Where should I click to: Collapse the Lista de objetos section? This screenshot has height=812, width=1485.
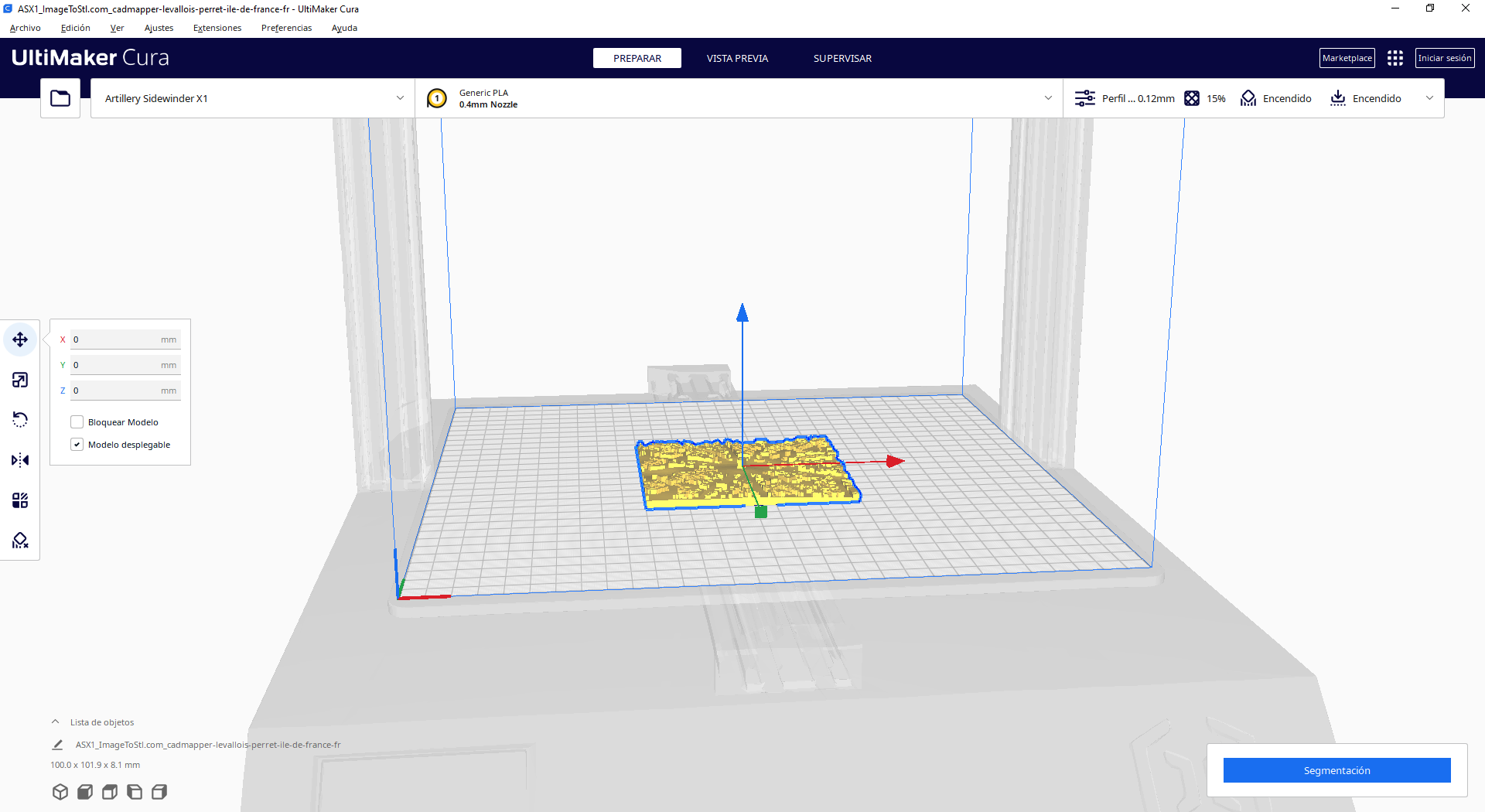pyautogui.click(x=56, y=722)
